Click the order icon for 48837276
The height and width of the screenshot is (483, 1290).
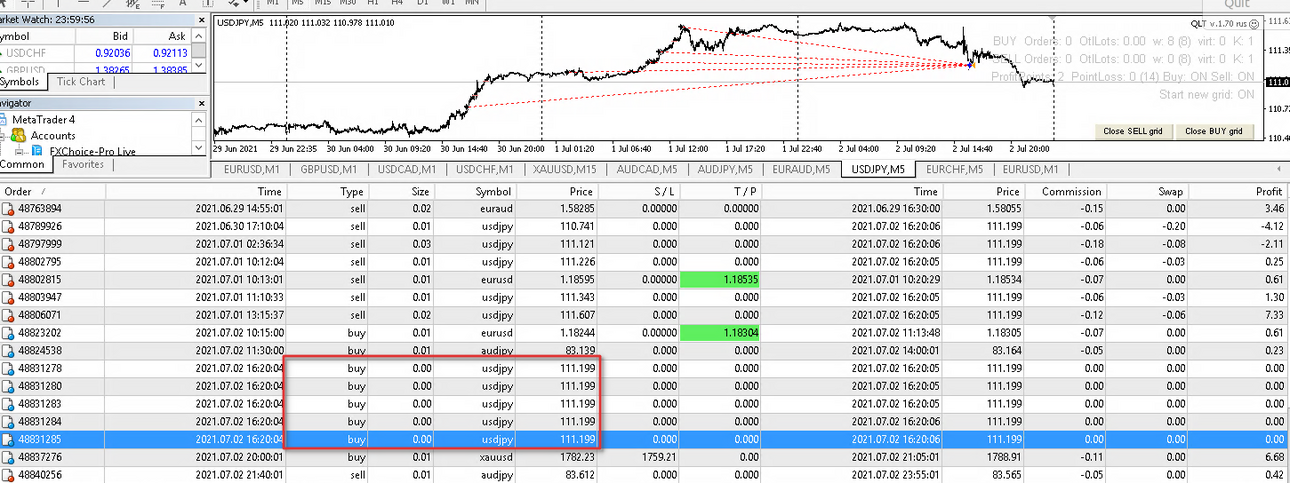pos(9,458)
